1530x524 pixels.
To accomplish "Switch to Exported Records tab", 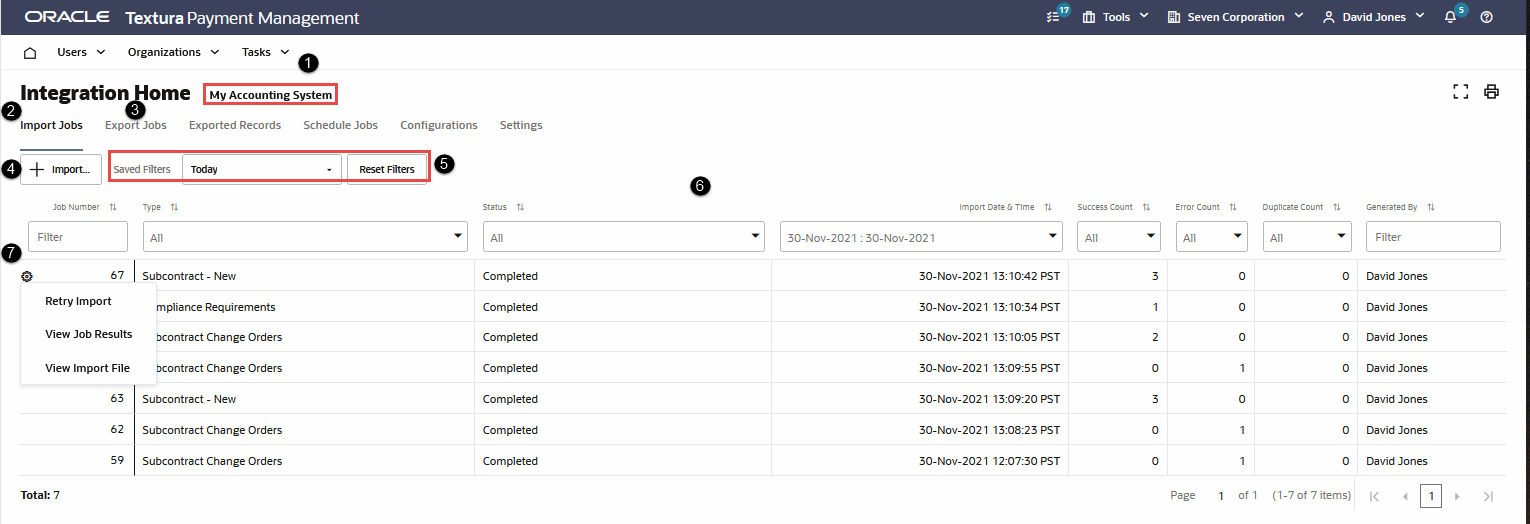I will click(235, 125).
